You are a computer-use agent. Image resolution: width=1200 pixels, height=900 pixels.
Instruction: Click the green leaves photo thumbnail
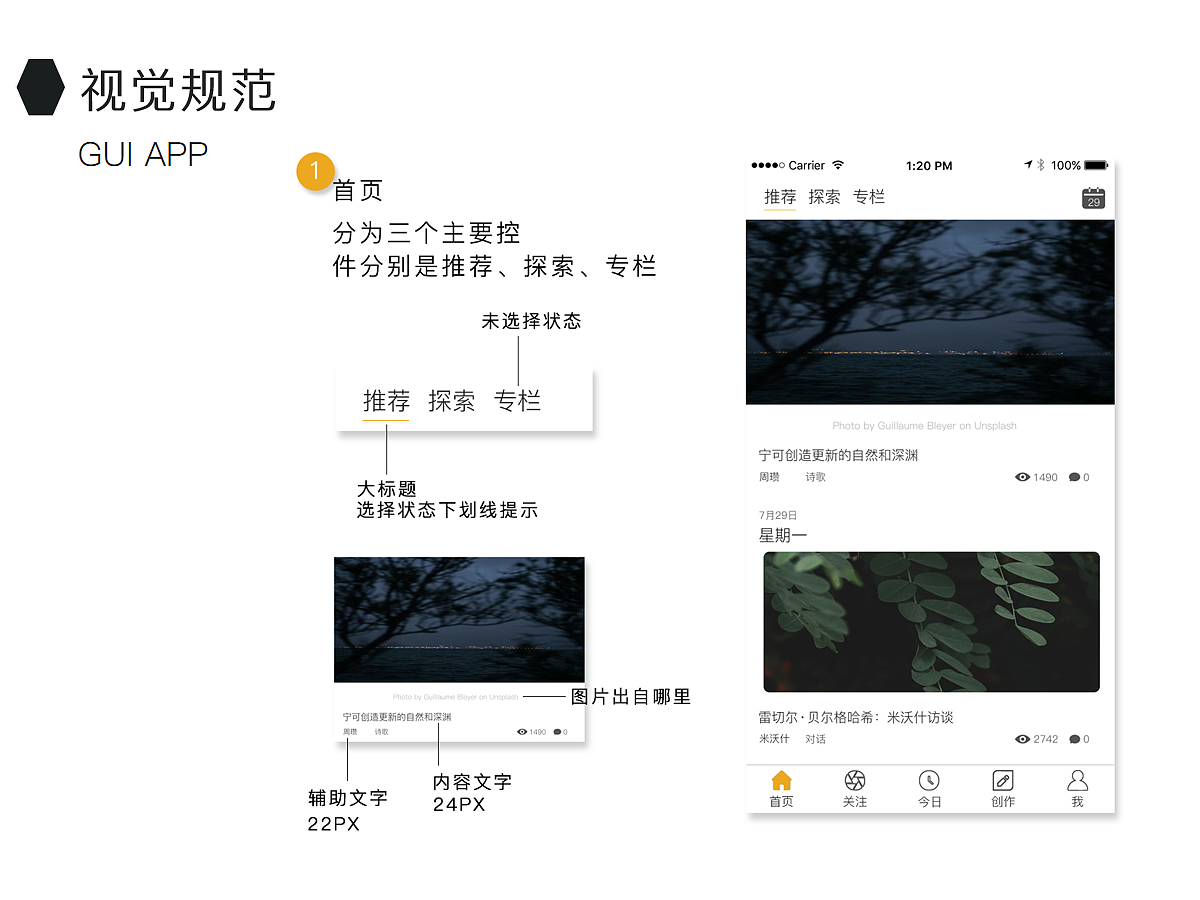pyautogui.click(x=930, y=620)
